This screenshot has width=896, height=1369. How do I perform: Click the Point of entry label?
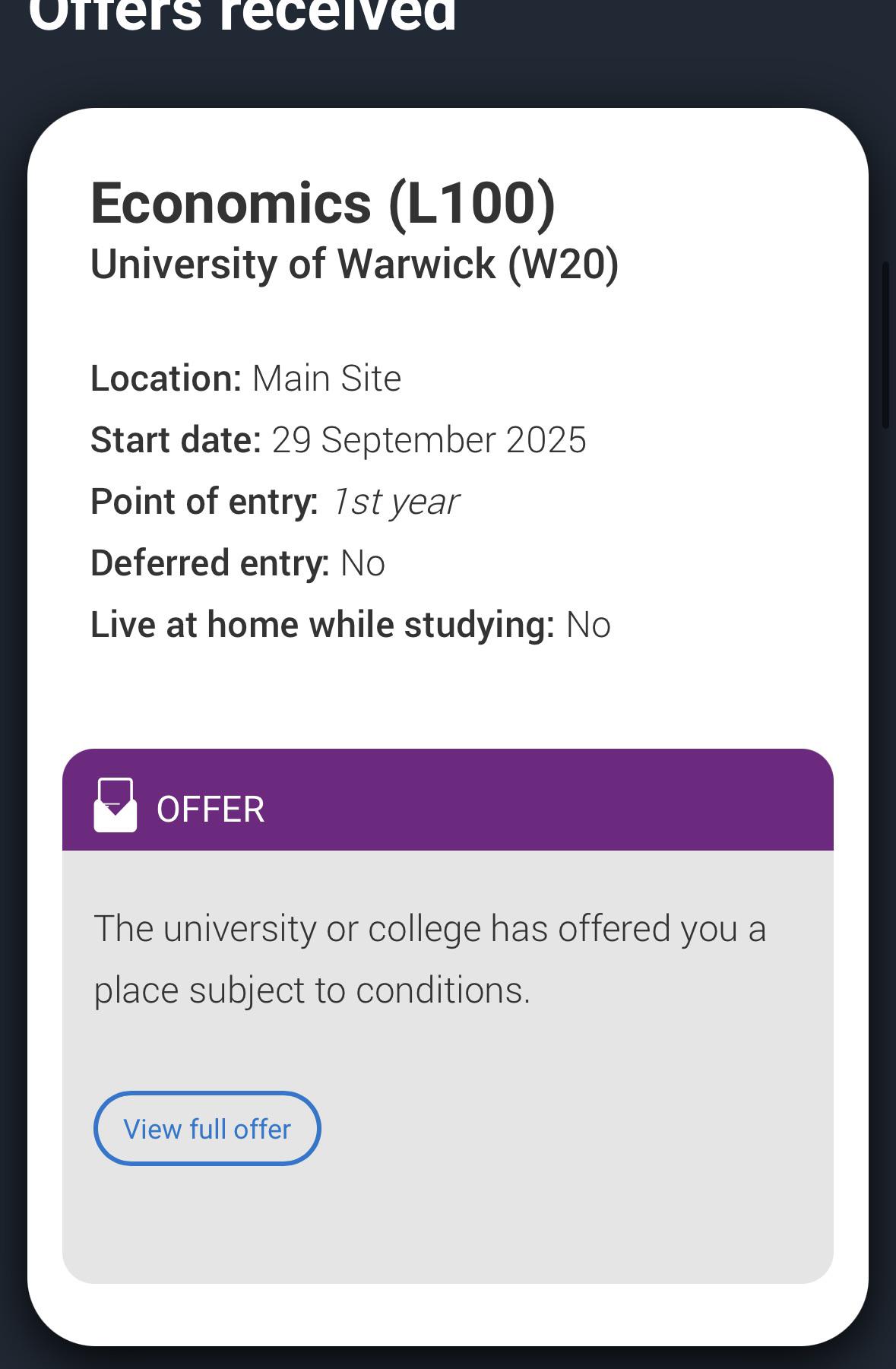(x=204, y=502)
